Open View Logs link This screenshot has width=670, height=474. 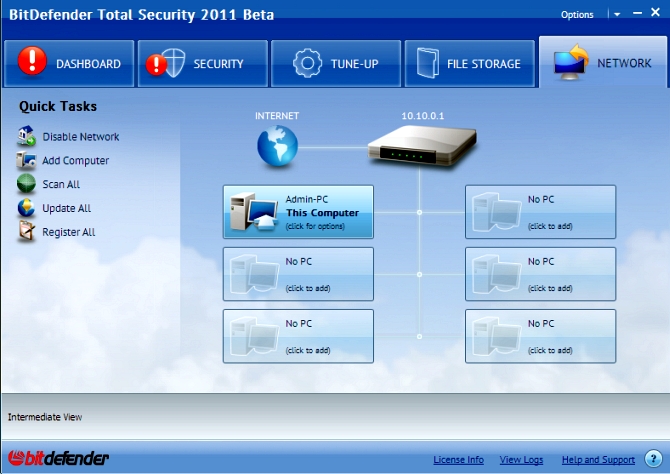[x=521, y=460]
